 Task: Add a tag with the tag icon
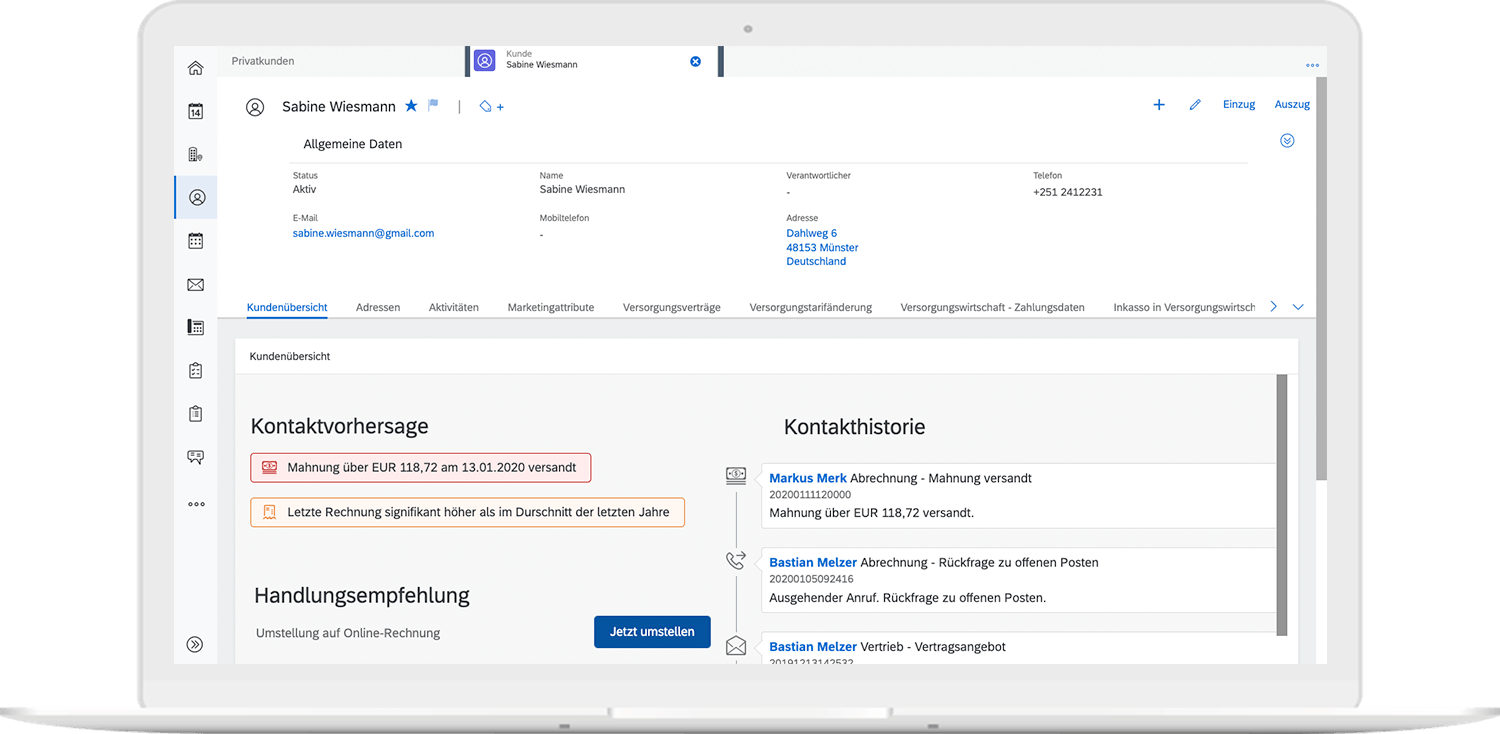[x=491, y=106]
